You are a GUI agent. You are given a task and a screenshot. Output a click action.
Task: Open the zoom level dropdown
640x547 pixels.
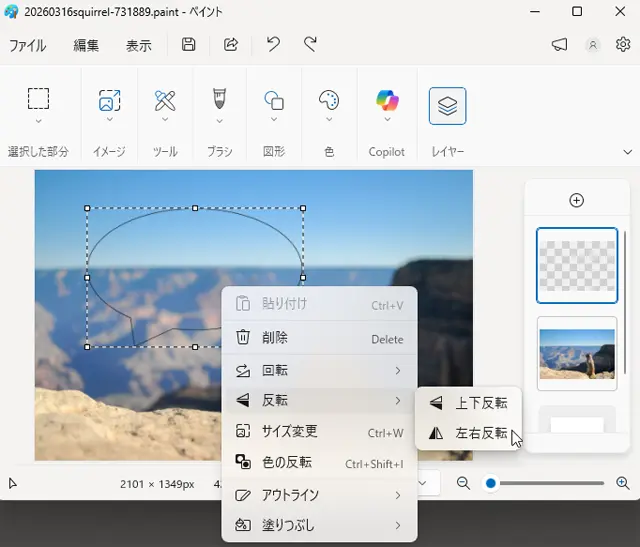pos(422,483)
